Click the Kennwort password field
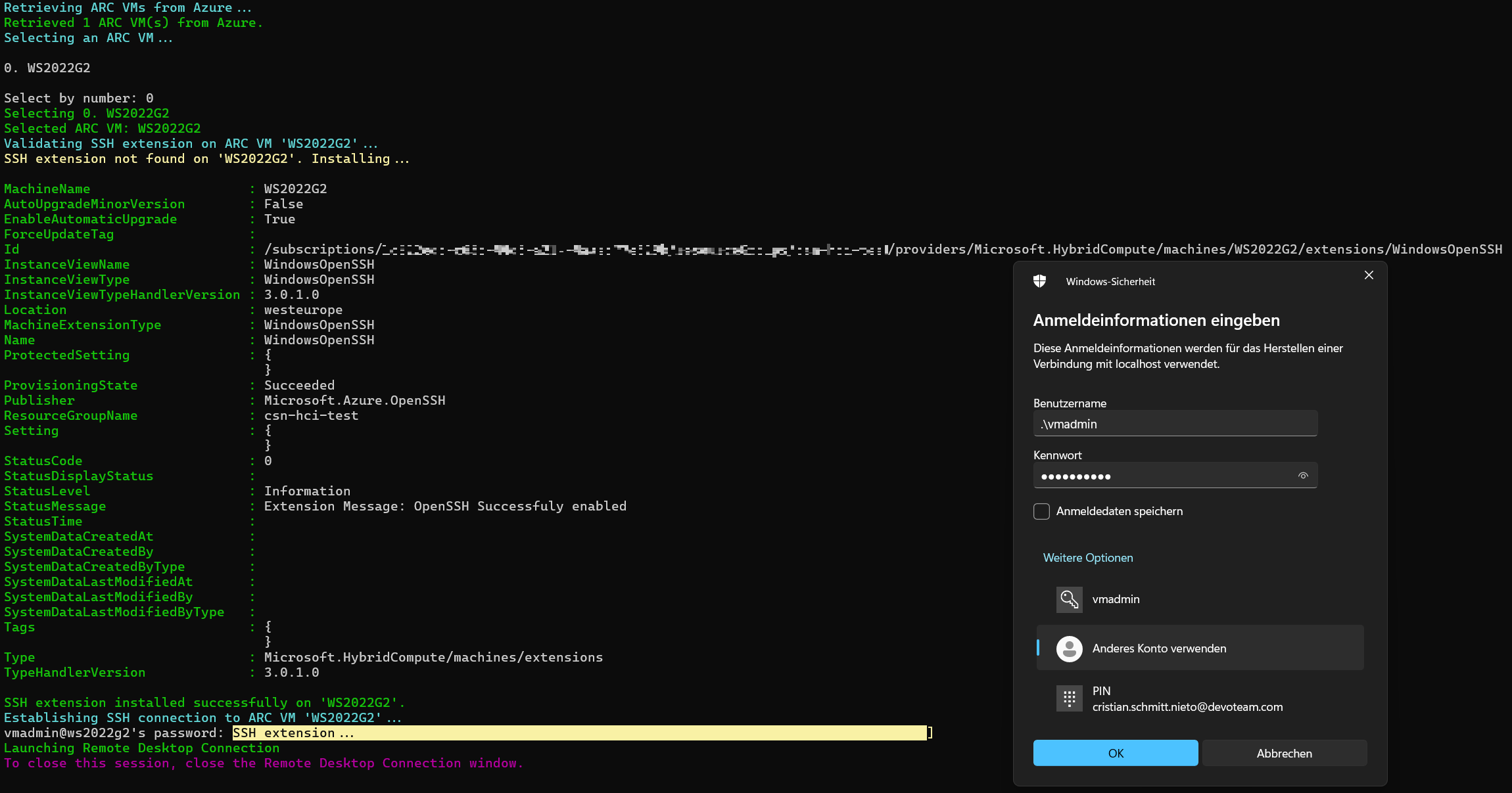This screenshot has height=793, width=1512. pyautogui.click(x=1175, y=476)
